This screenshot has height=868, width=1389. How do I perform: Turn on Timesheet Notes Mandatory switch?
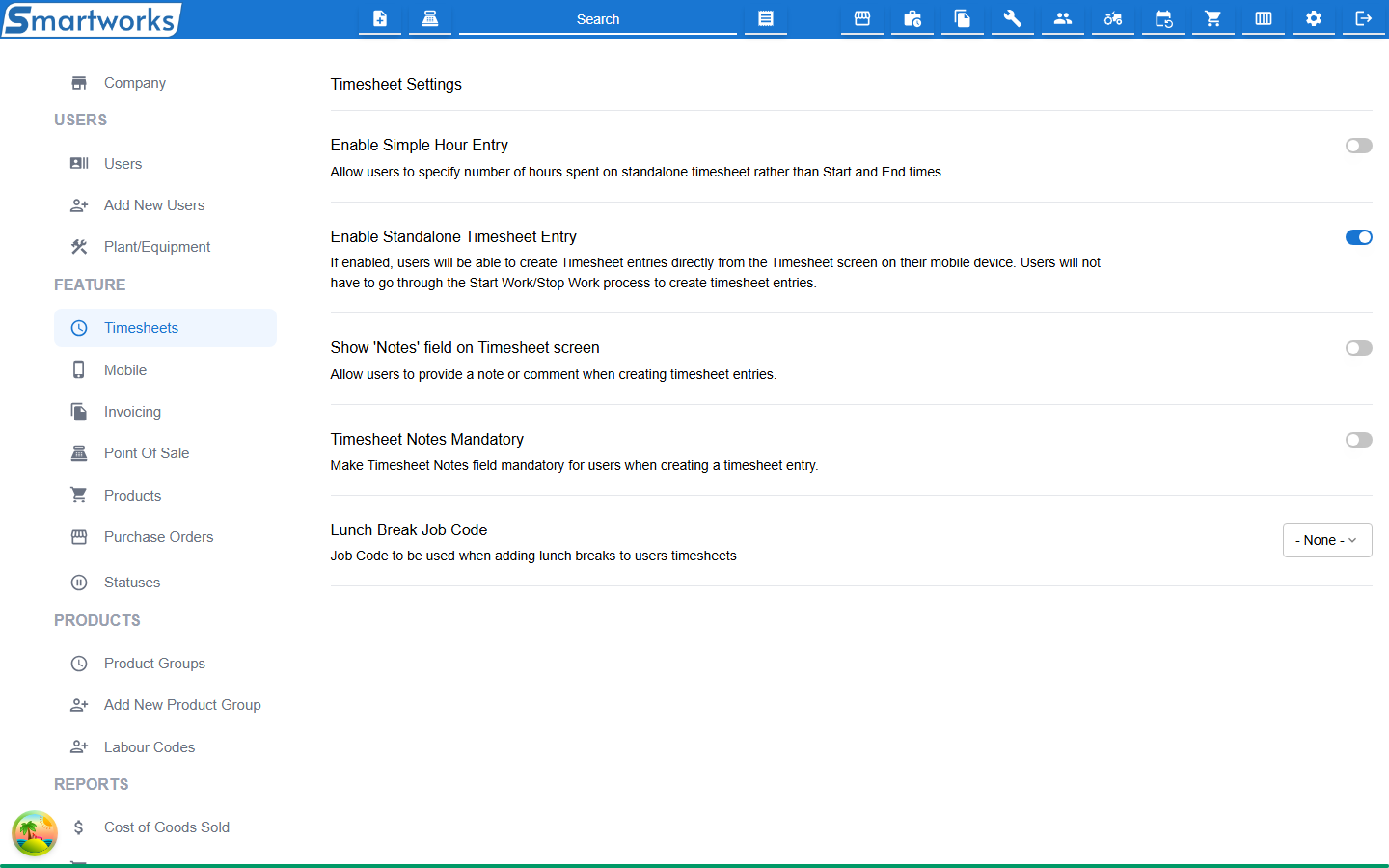pyautogui.click(x=1359, y=440)
